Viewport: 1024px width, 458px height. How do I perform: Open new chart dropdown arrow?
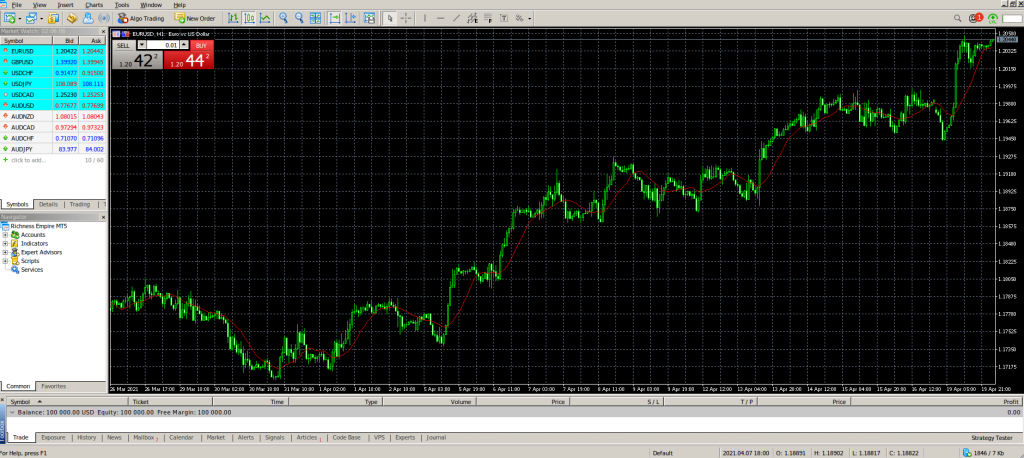tap(18, 18)
